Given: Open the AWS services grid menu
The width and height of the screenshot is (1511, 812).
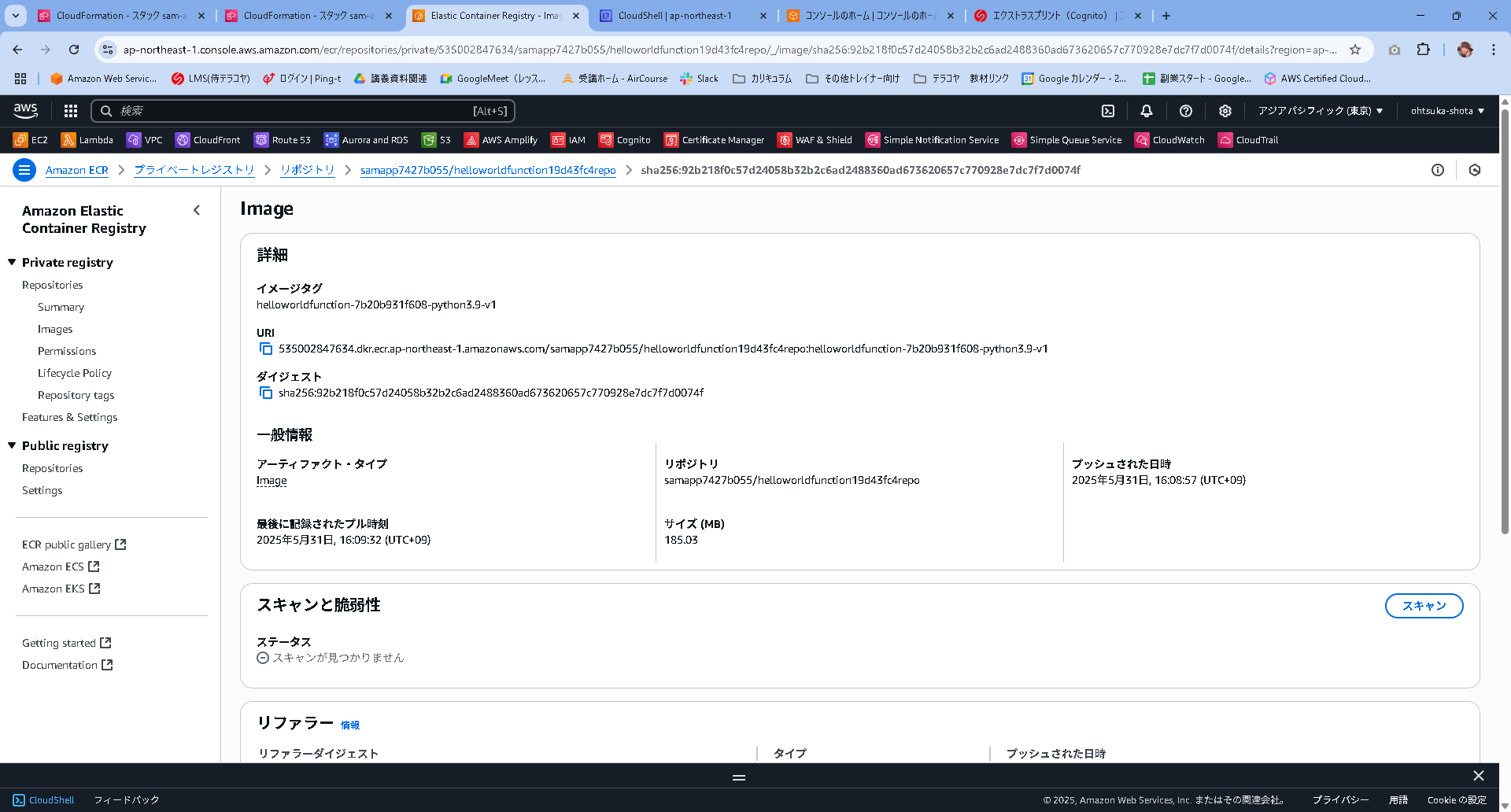Looking at the screenshot, I should click(x=71, y=111).
